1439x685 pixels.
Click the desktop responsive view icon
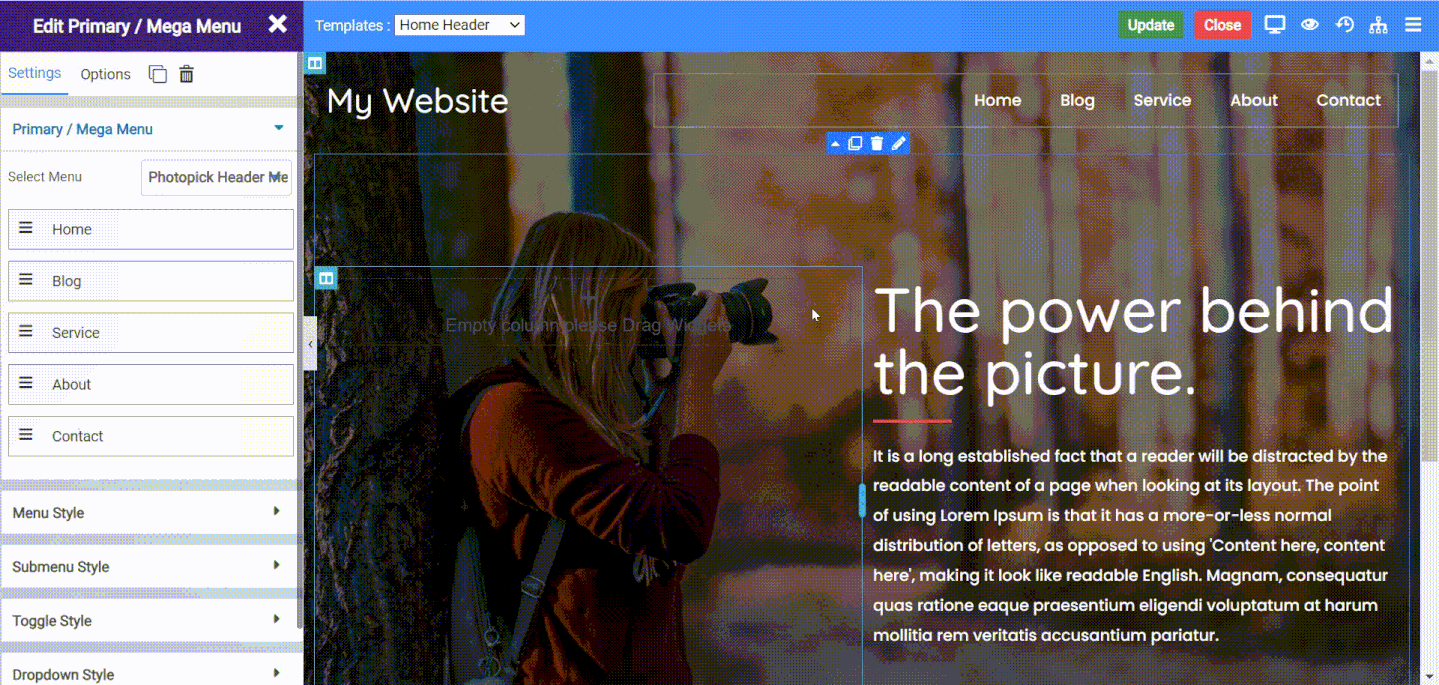tap(1274, 25)
